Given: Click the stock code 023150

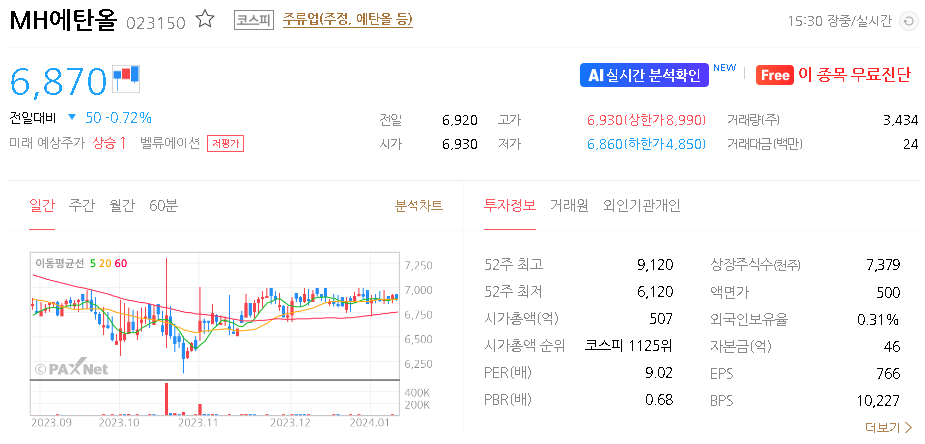Looking at the screenshot, I should 156,23.
